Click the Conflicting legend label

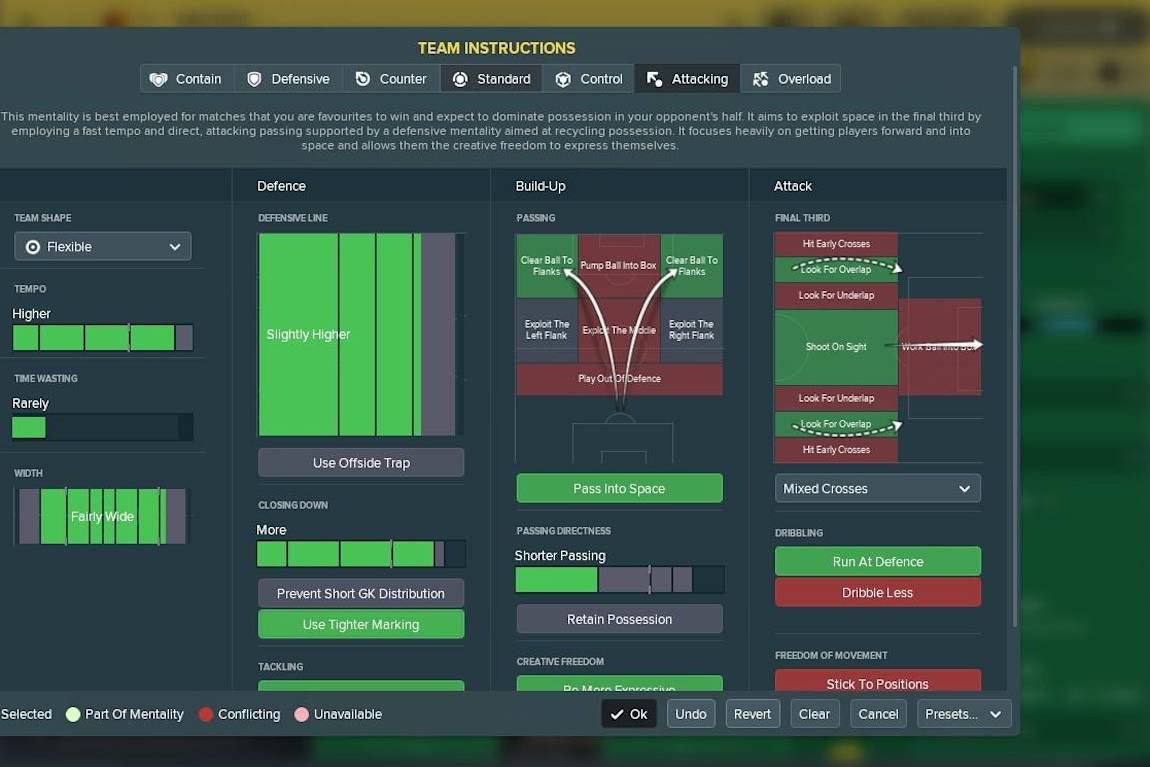(249, 714)
